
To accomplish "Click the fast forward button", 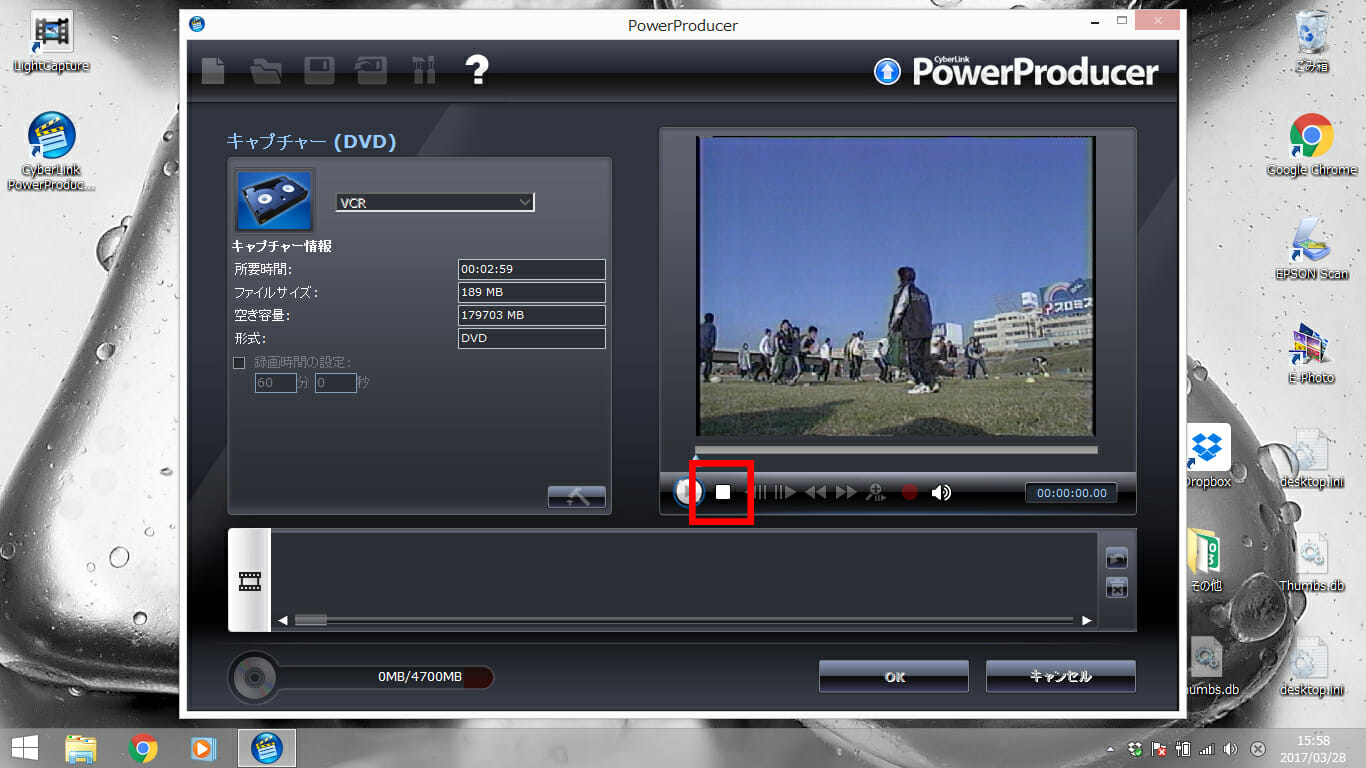I will coord(846,492).
